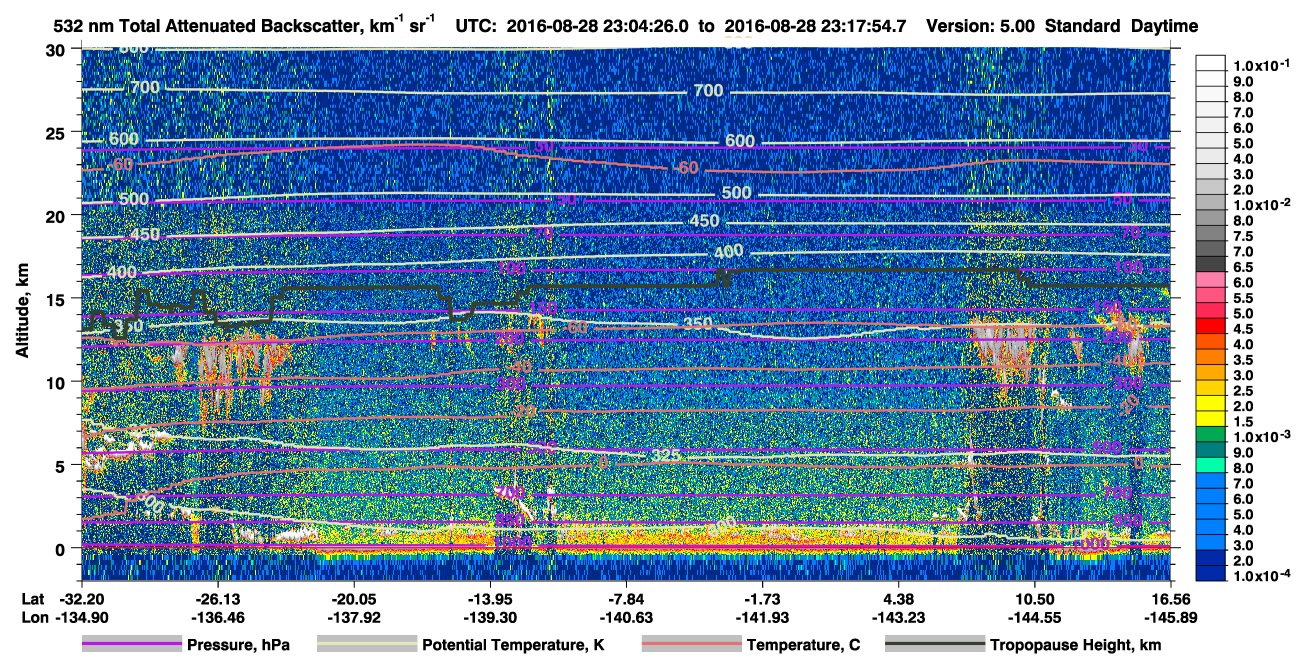The width and height of the screenshot is (1300, 667).
Task: Click latitude value '-7.84'
Action: click(x=626, y=598)
